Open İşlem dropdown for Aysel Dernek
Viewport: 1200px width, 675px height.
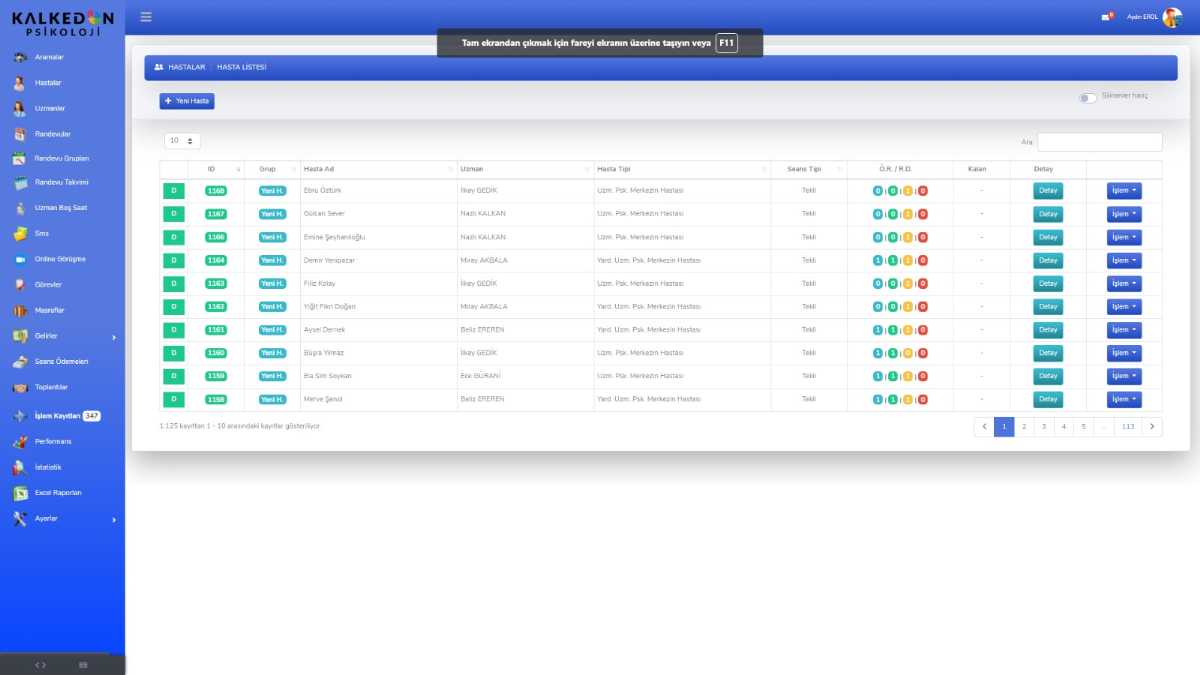tap(1124, 330)
